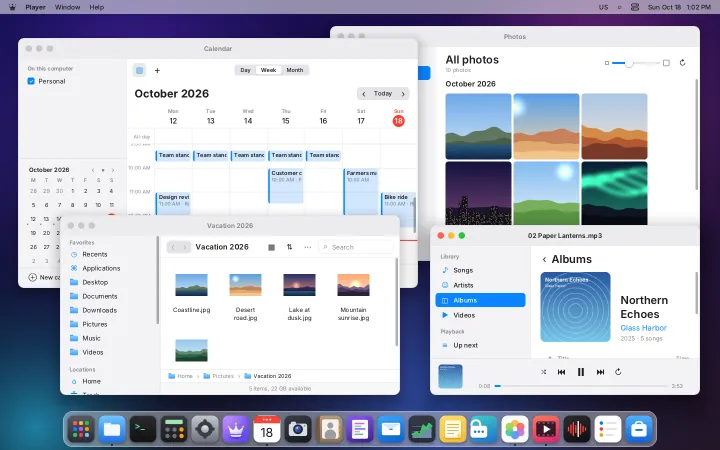The image size is (720, 450).
Task: Open Terminal from the dock
Action: 143,429
